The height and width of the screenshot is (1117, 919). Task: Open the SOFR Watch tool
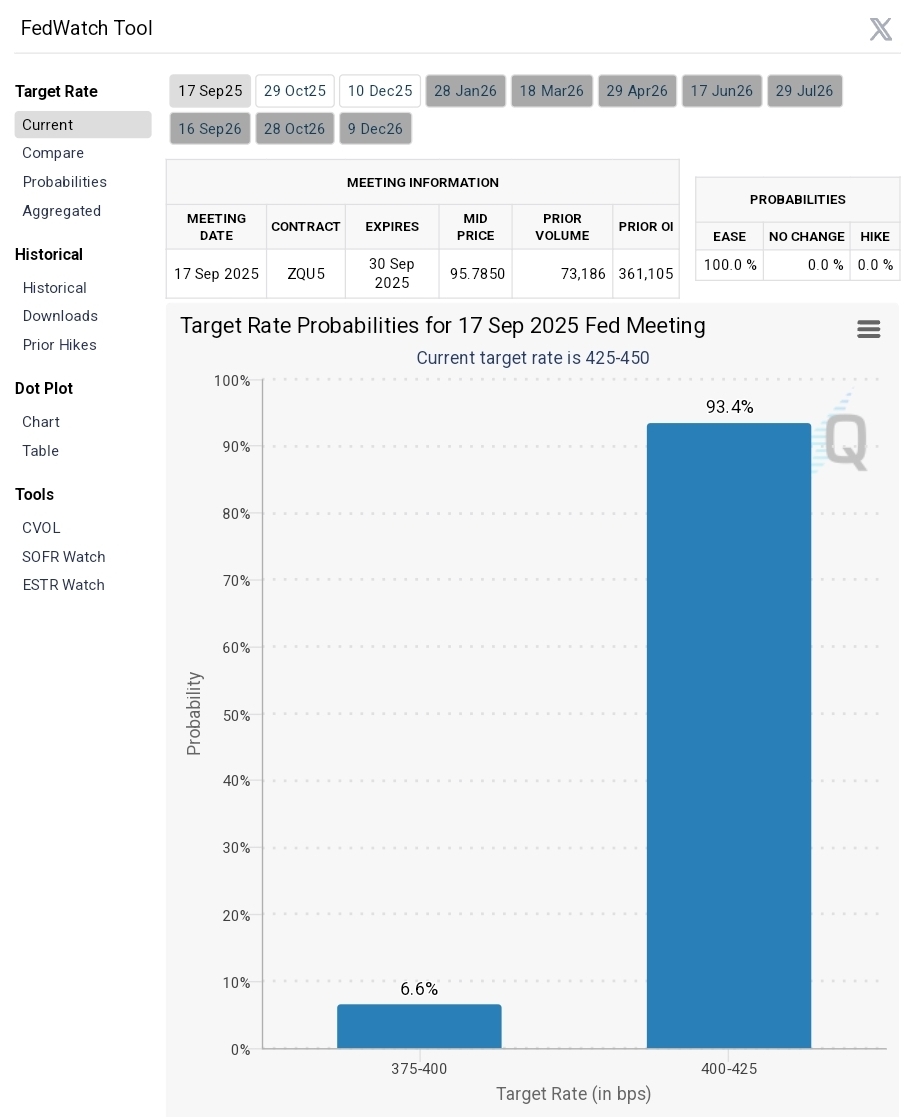63,557
